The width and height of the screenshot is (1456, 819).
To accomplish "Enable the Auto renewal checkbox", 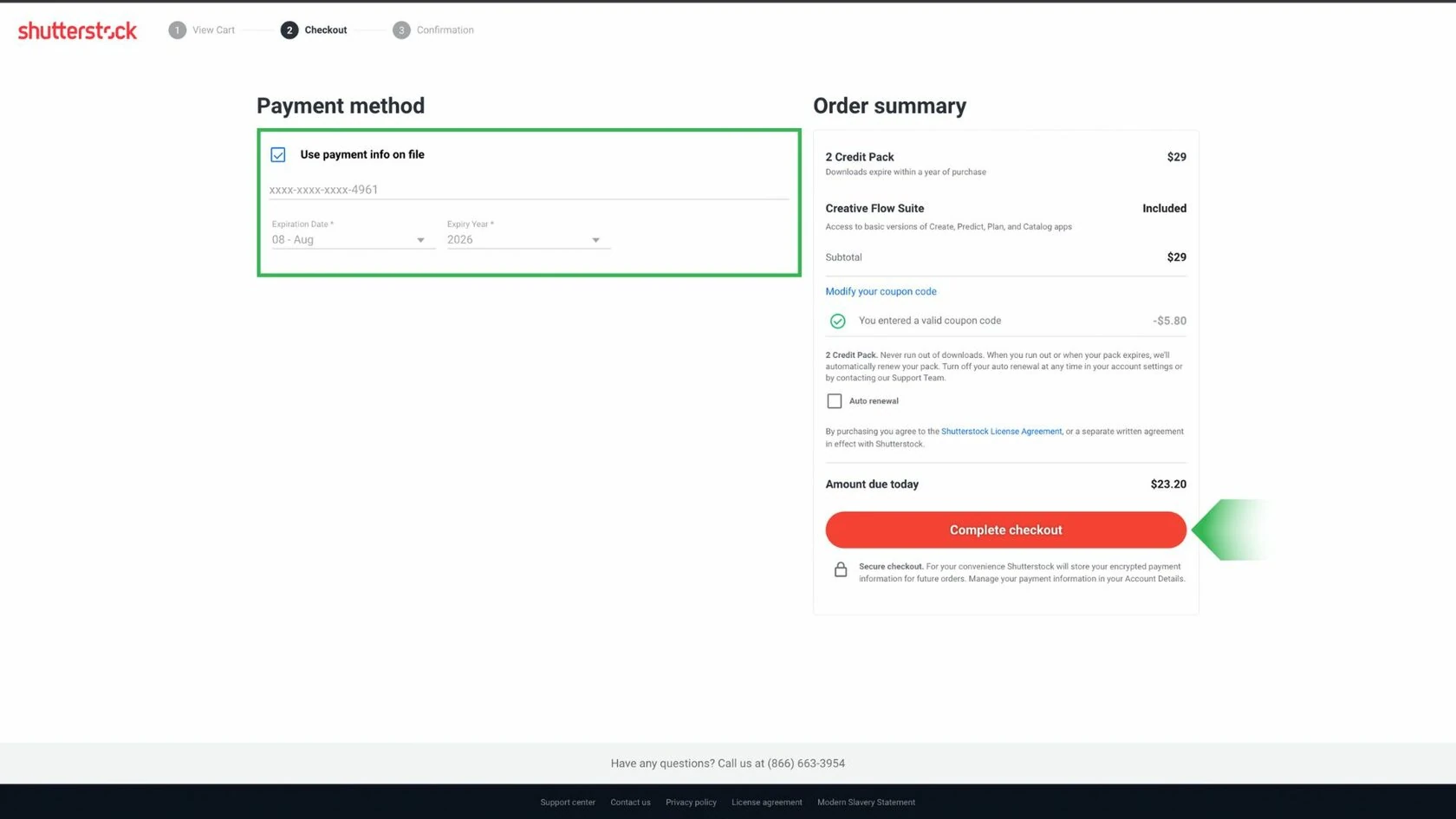I will click(835, 401).
